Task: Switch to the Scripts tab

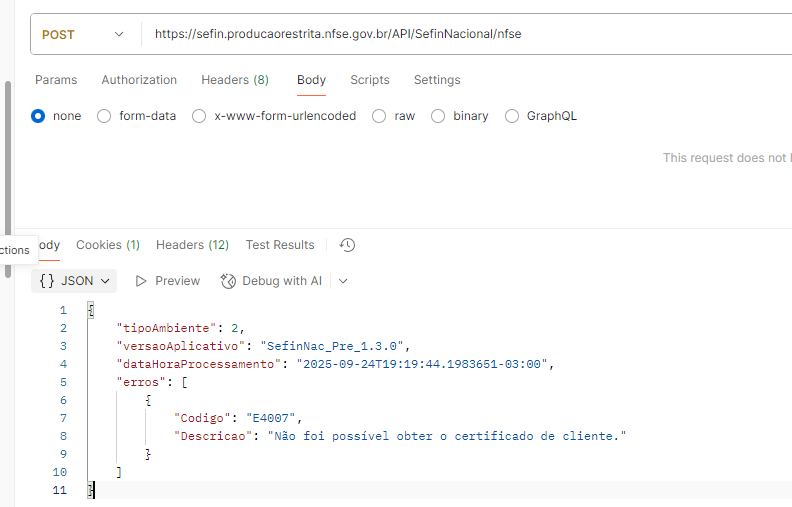Action: pyautogui.click(x=370, y=80)
